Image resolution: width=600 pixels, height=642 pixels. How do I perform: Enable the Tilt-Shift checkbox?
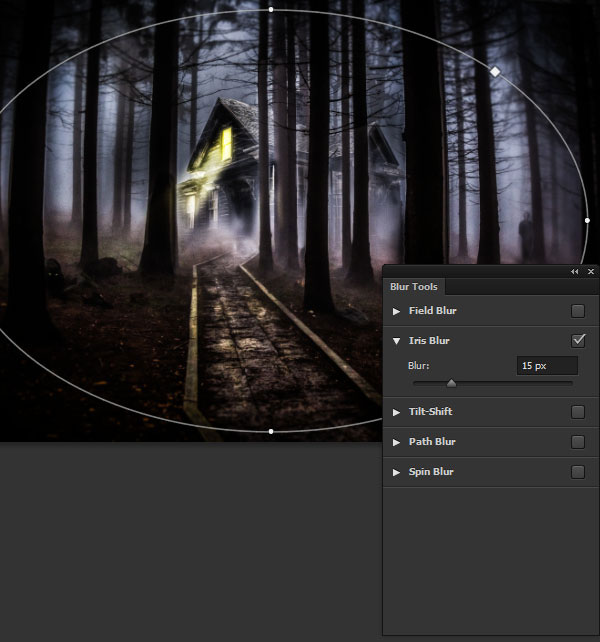[577, 412]
